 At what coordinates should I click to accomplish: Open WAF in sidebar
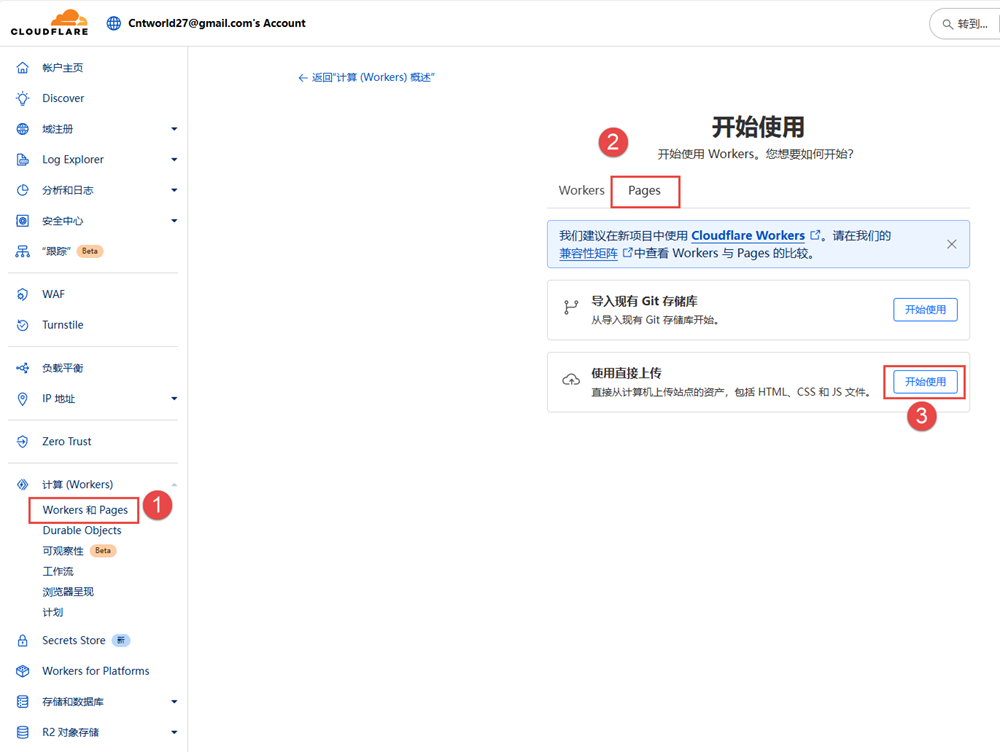[54, 294]
